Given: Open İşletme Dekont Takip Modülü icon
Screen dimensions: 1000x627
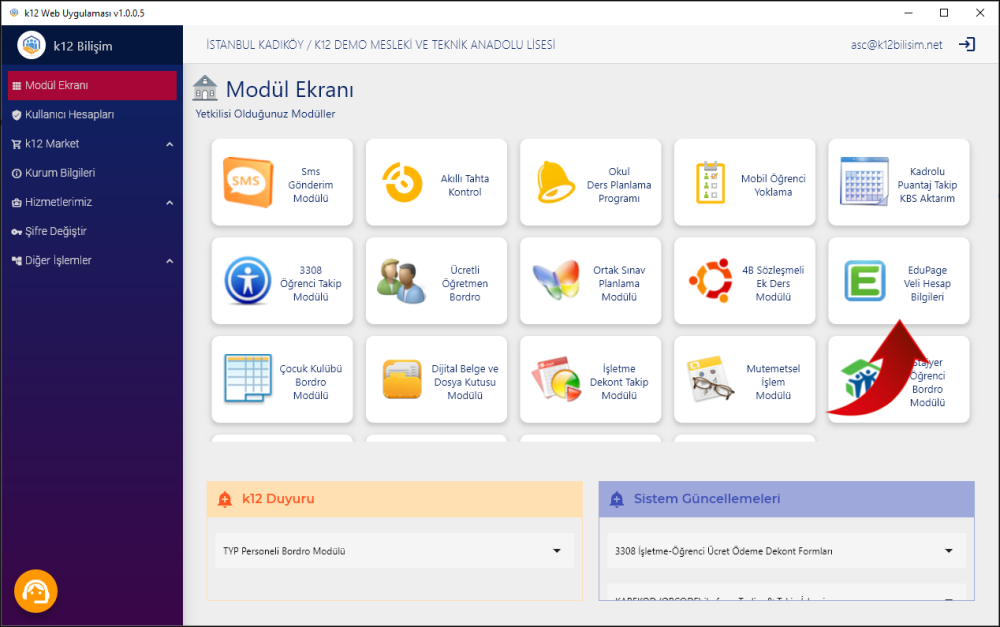Looking at the screenshot, I should click(x=556, y=379).
